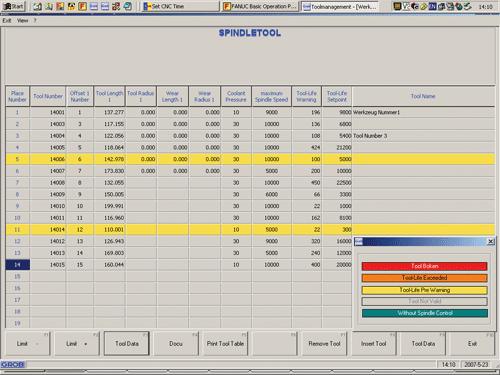
Task: Click the Print Tool Table button
Action: 225,343
